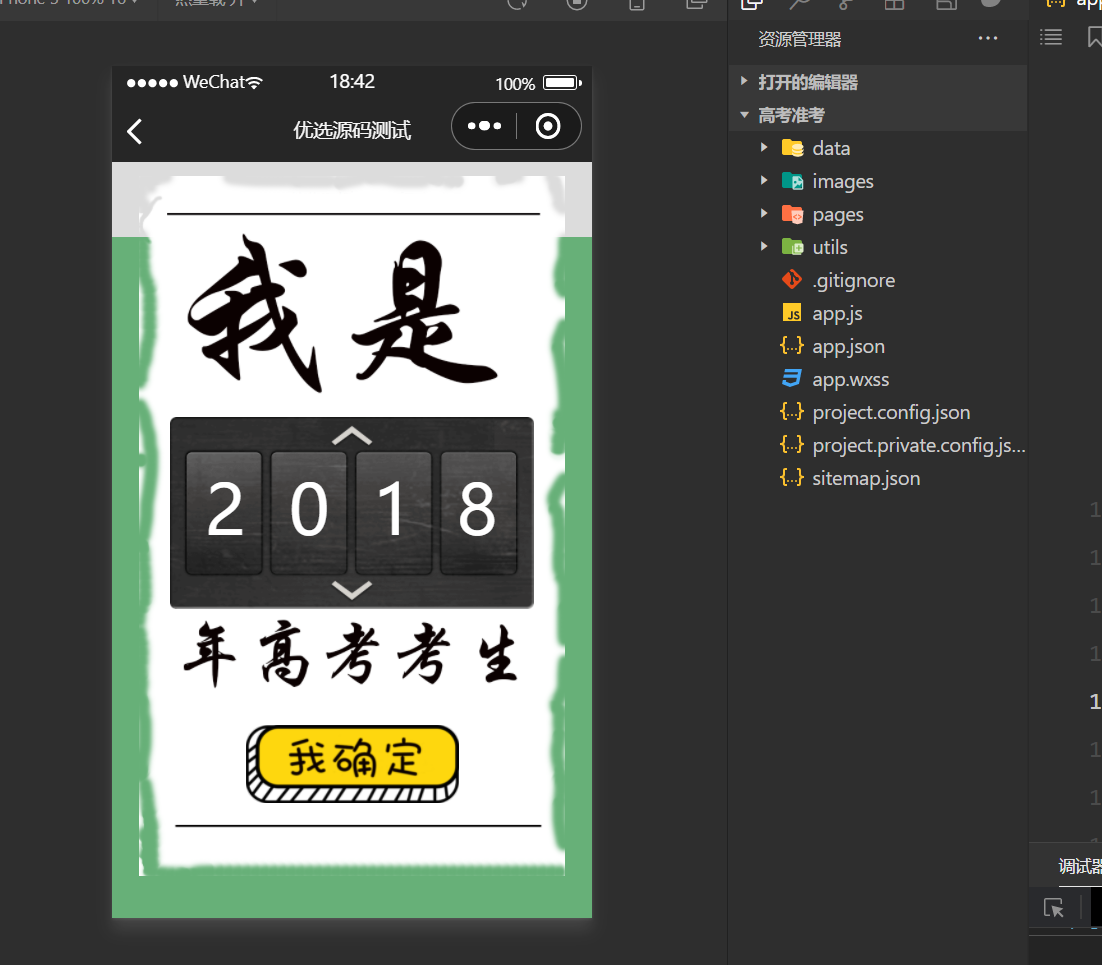Collapse the 高考准考 project root
Viewport: 1102px width, 965px height.
point(744,115)
